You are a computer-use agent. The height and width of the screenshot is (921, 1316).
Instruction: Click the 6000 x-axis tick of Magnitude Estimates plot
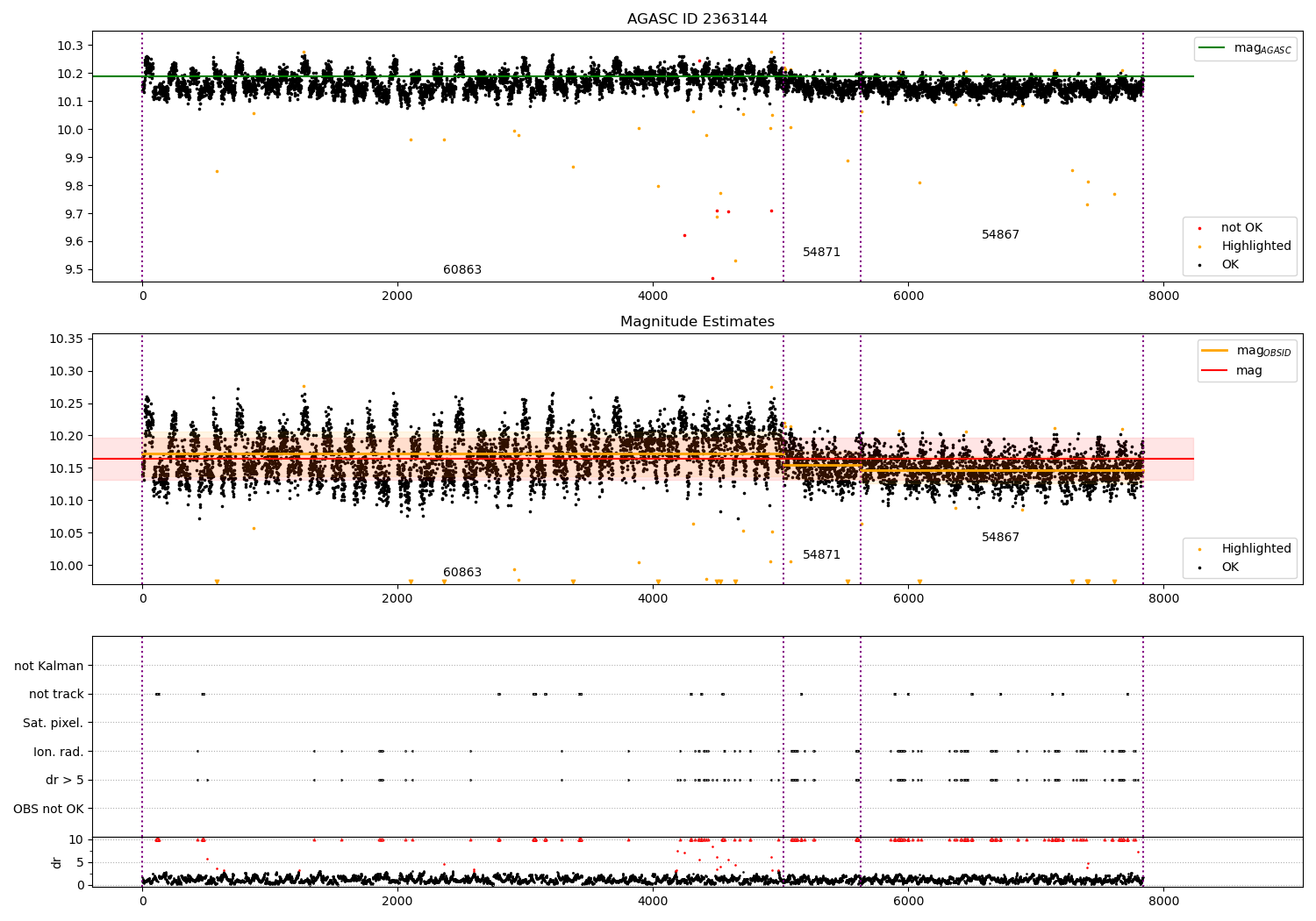coord(908,598)
